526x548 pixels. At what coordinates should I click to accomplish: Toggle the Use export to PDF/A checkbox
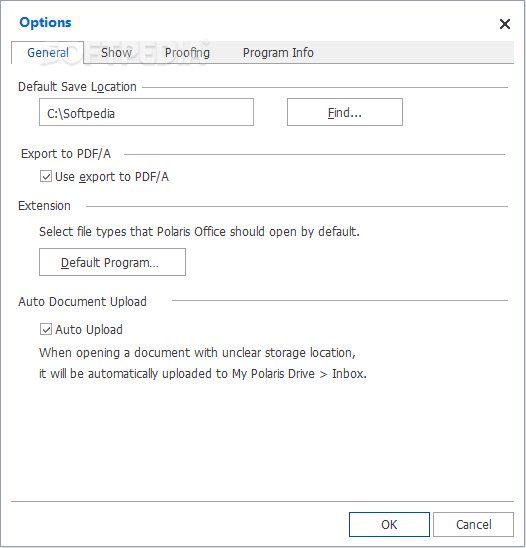pyautogui.click(x=46, y=176)
